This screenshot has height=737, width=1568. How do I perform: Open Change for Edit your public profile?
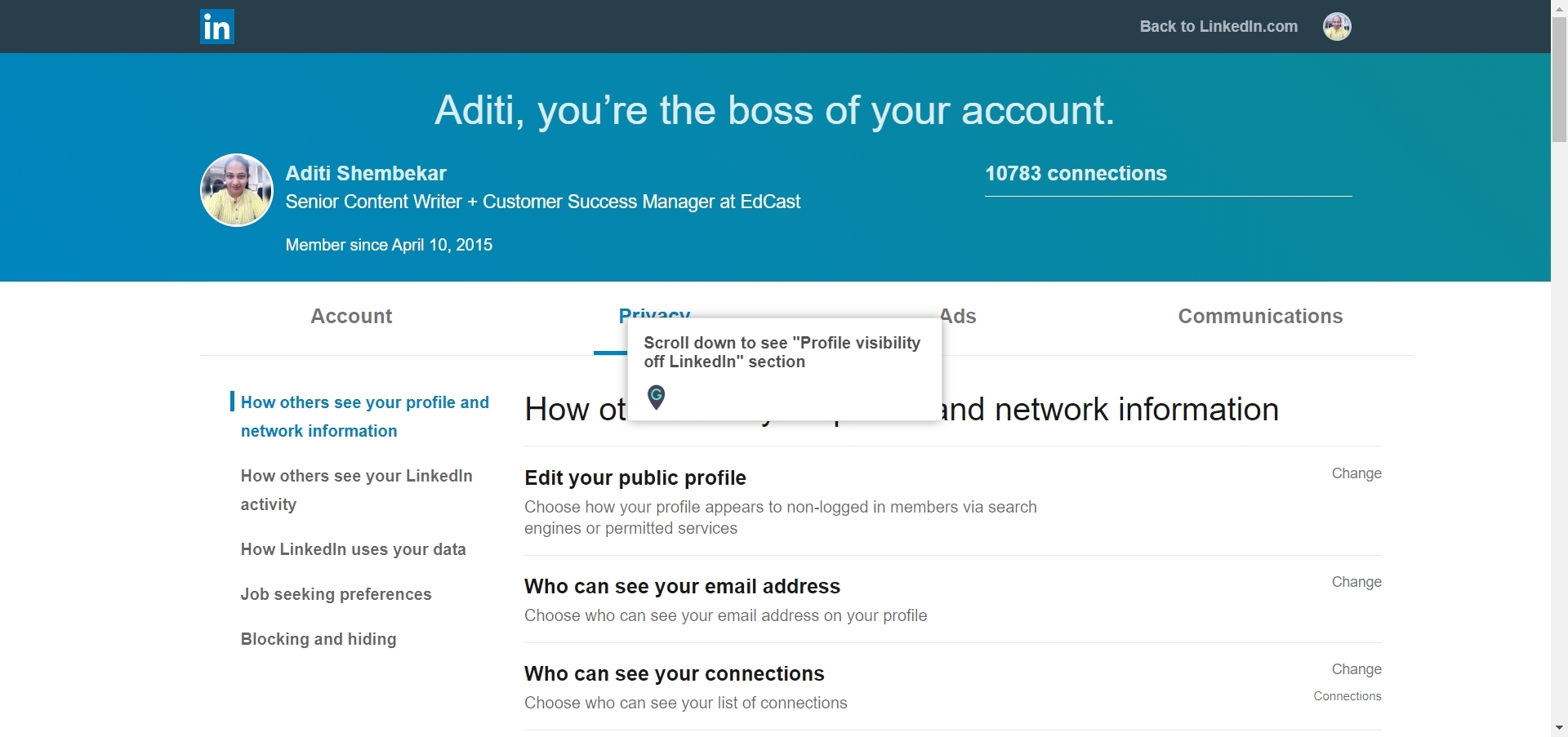point(1356,473)
